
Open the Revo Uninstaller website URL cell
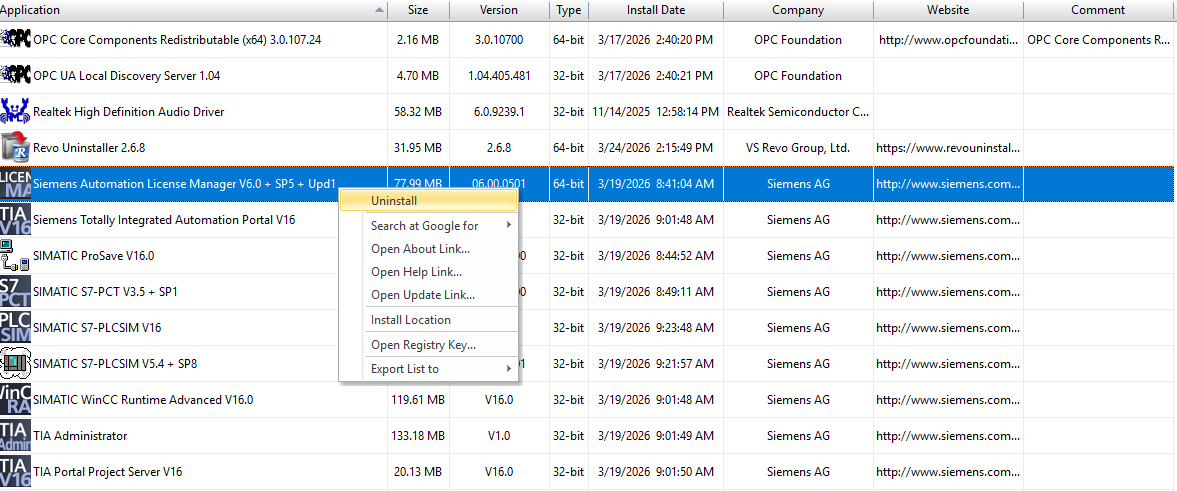[x=947, y=148]
